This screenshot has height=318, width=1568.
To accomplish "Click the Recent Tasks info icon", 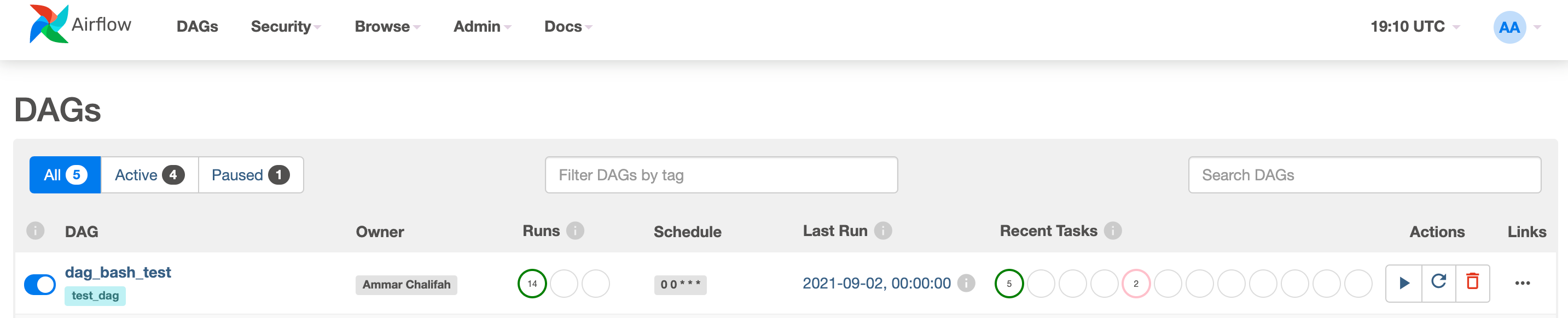I will [x=1113, y=231].
